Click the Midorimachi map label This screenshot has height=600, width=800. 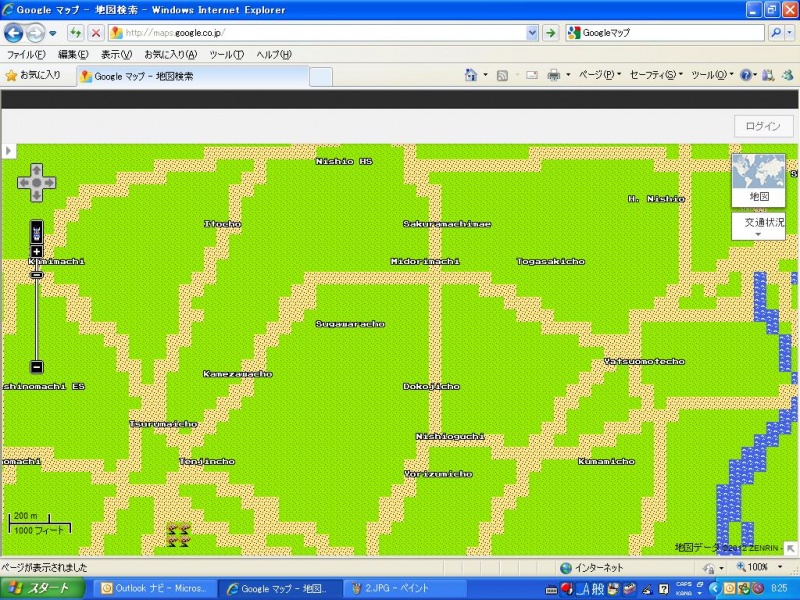[x=425, y=261]
